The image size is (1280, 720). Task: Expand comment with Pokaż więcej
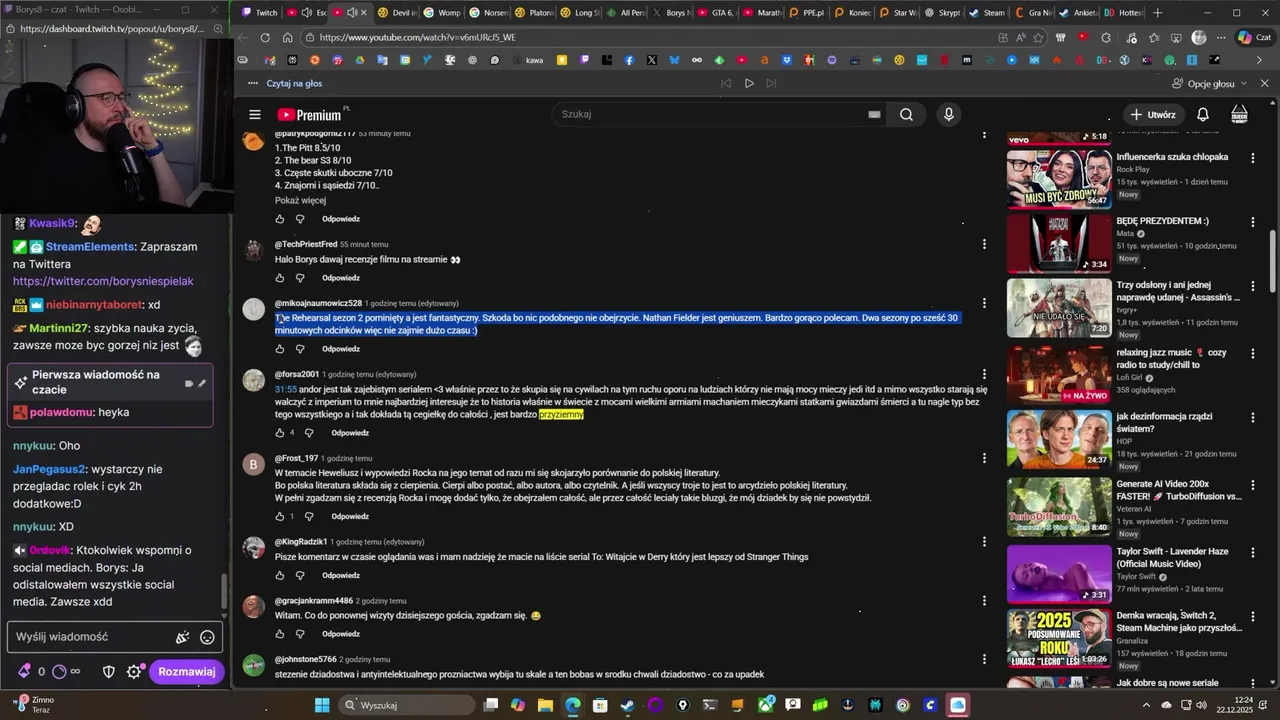tap(300, 200)
